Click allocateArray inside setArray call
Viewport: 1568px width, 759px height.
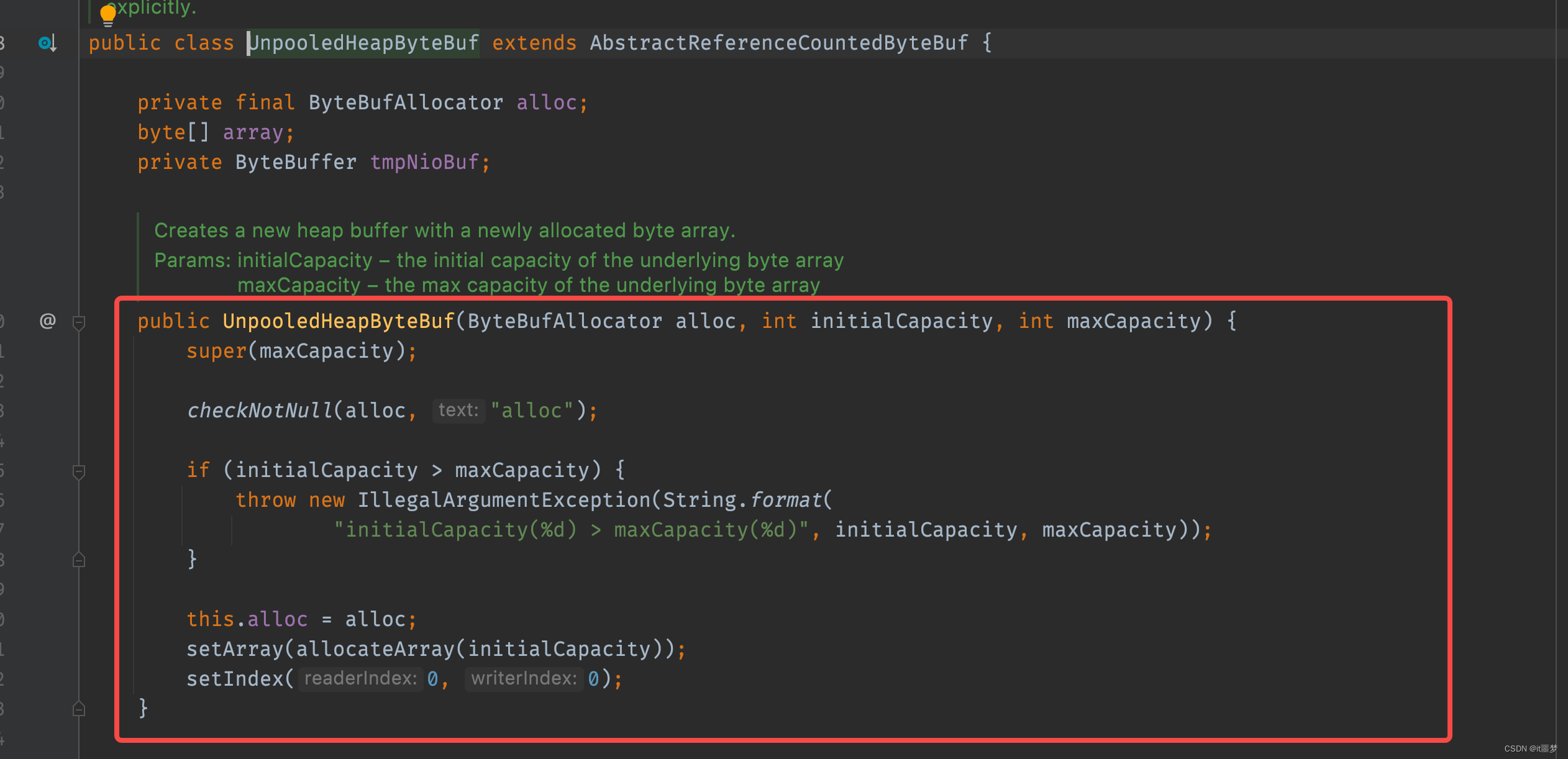(375, 649)
